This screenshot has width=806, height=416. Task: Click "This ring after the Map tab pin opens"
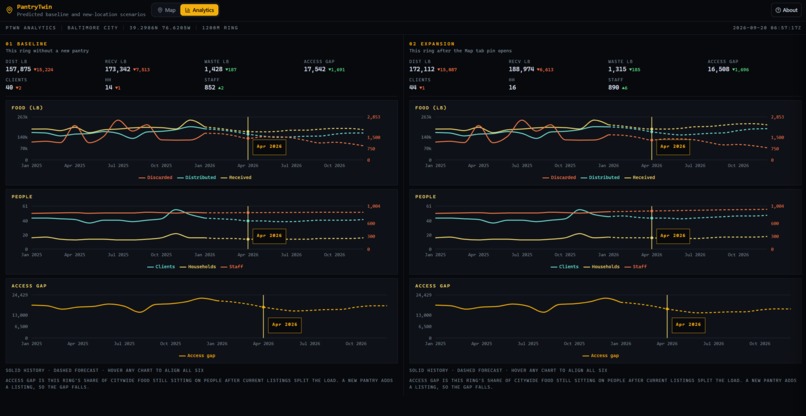tap(460, 51)
